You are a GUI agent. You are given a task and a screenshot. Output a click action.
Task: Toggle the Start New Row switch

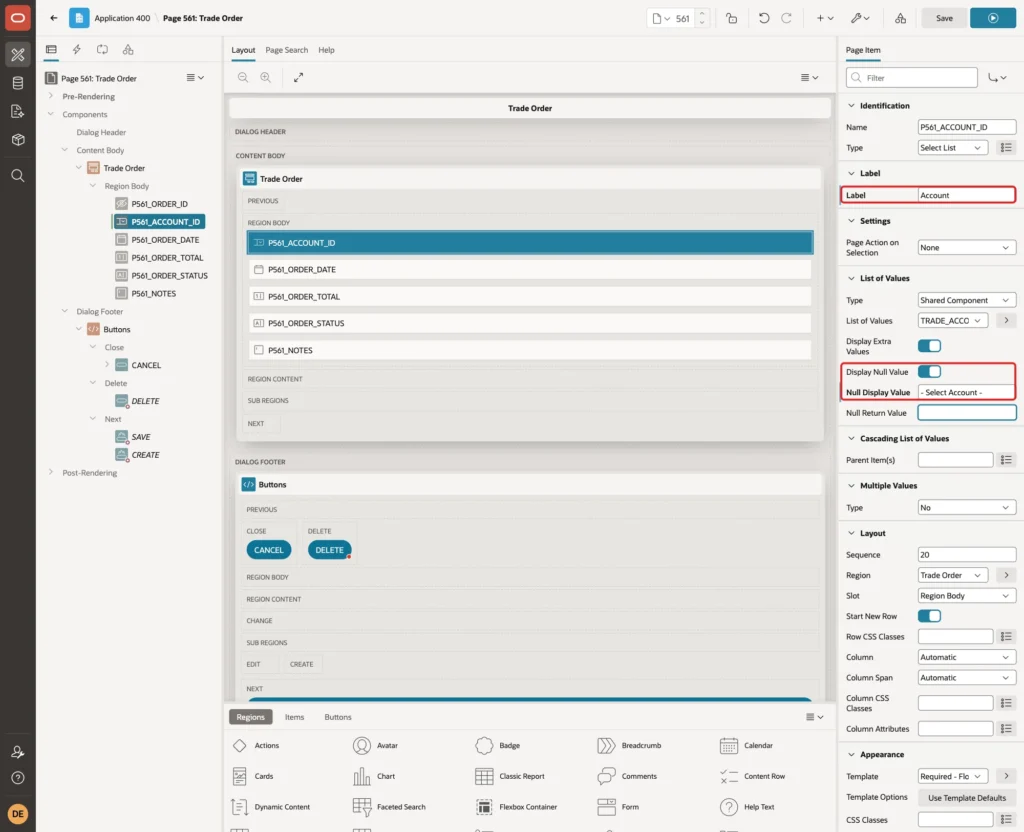click(x=929, y=616)
